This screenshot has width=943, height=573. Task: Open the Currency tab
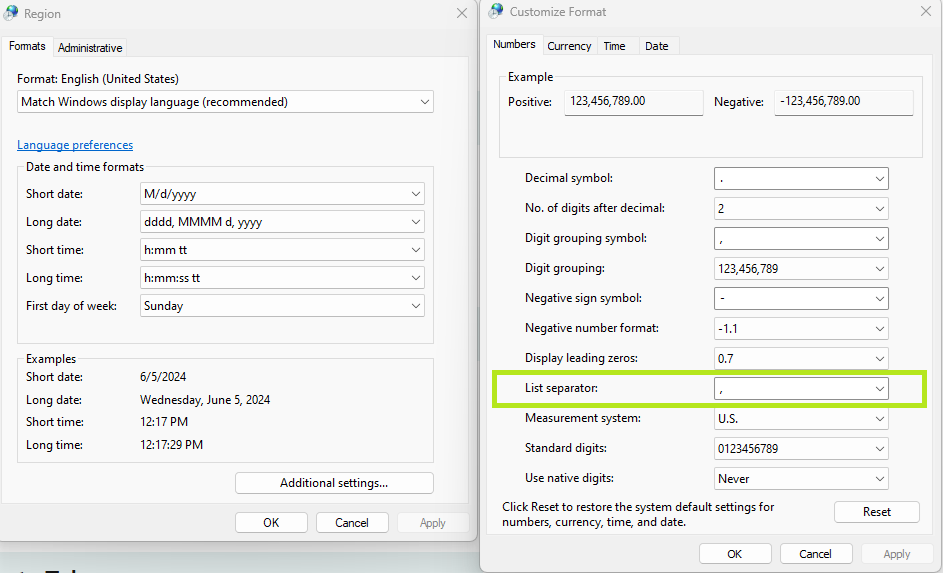point(569,46)
